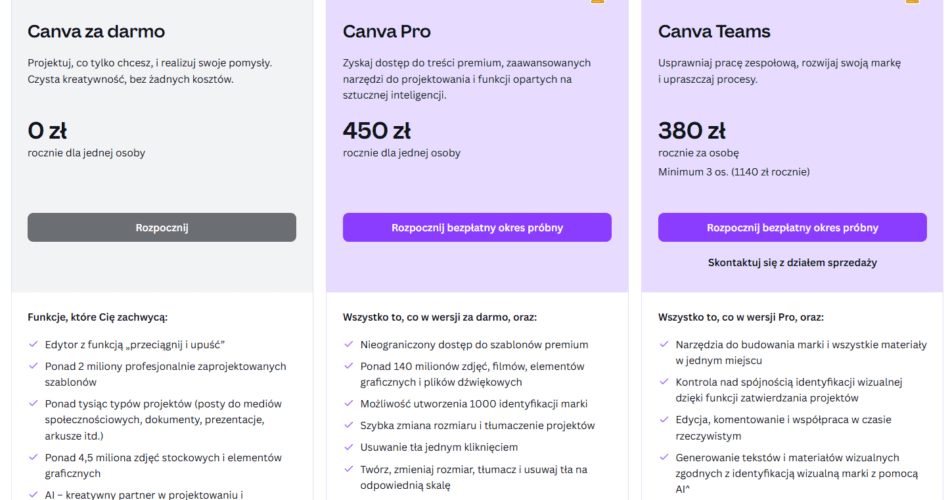Screen dimensions: 950x500
Task: Click checkmark next to "Kontrola nad spójnością identyfikacji"
Action: [x=663, y=382]
